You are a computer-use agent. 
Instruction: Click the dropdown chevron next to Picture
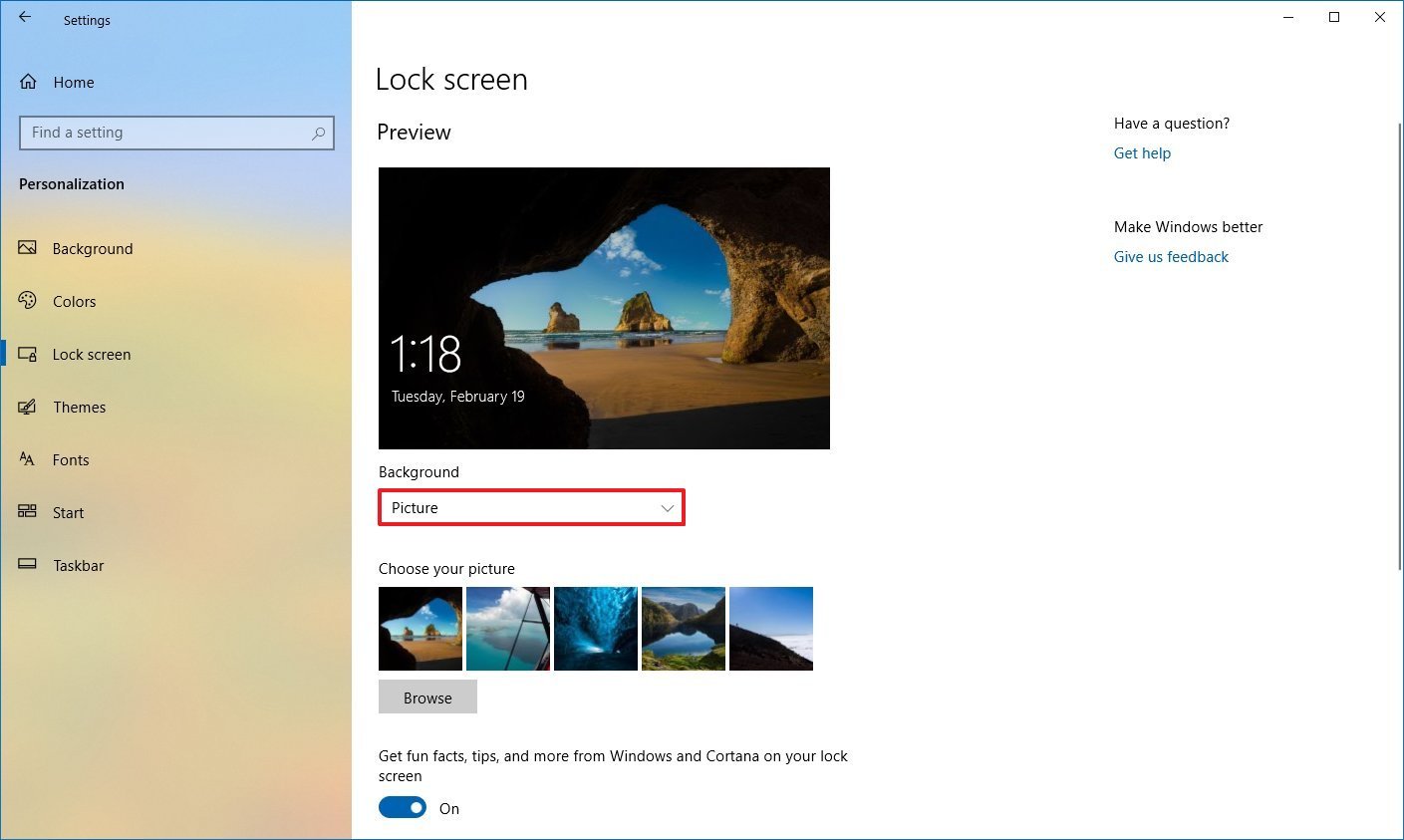click(x=668, y=508)
